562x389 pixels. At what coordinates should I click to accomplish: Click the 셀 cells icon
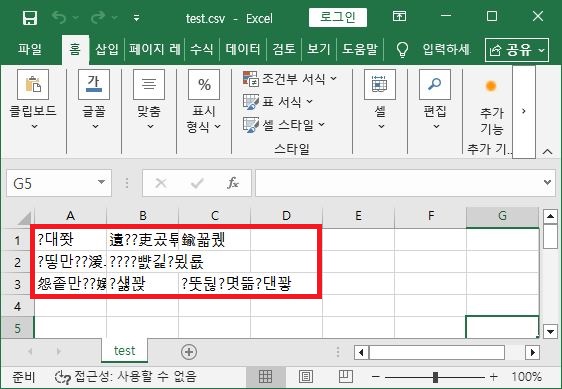380,85
